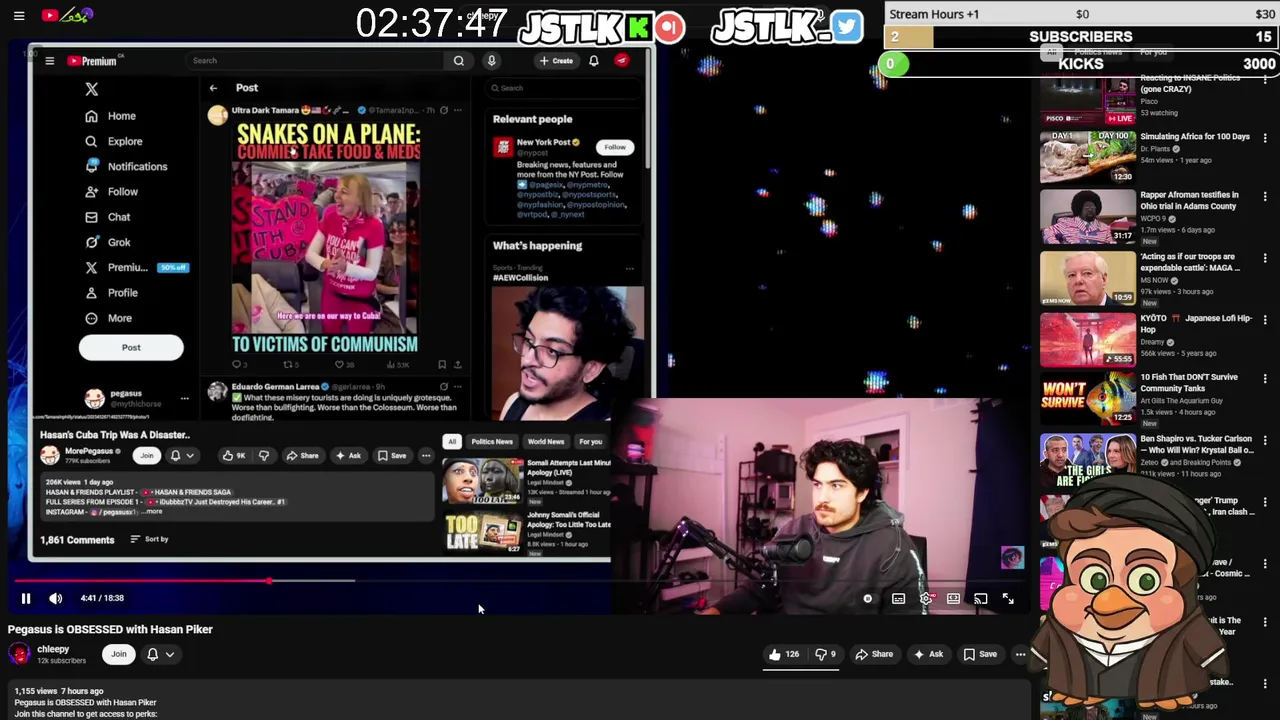
Task: Open options menu for Ben Shapiro video
Action: [x=1265, y=440]
